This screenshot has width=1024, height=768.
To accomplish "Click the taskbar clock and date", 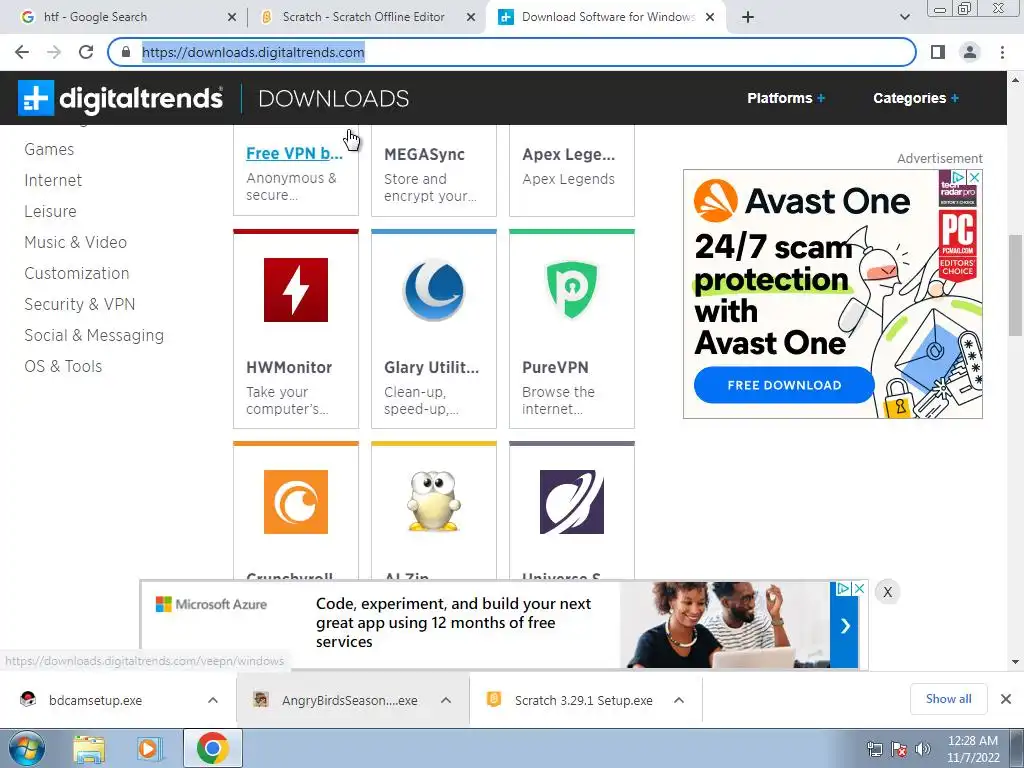I will pyautogui.click(x=973, y=749).
